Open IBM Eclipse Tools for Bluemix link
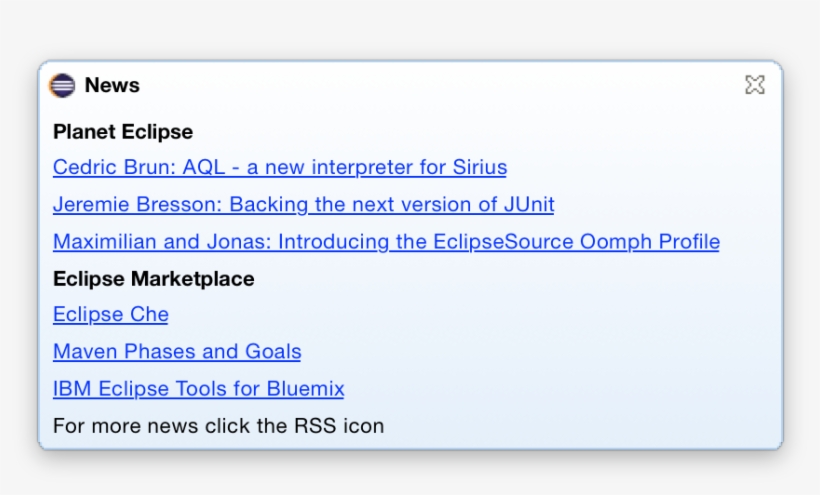The height and width of the screenshot is (495, 820). [x=198, y=389]
